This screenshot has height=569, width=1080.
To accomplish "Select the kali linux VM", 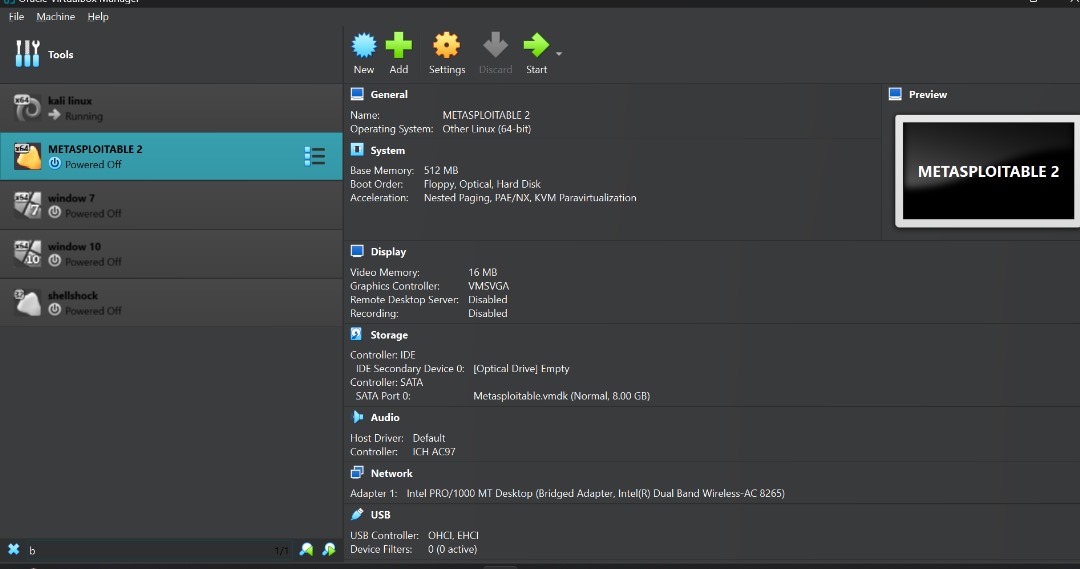I will pos(171,108).
